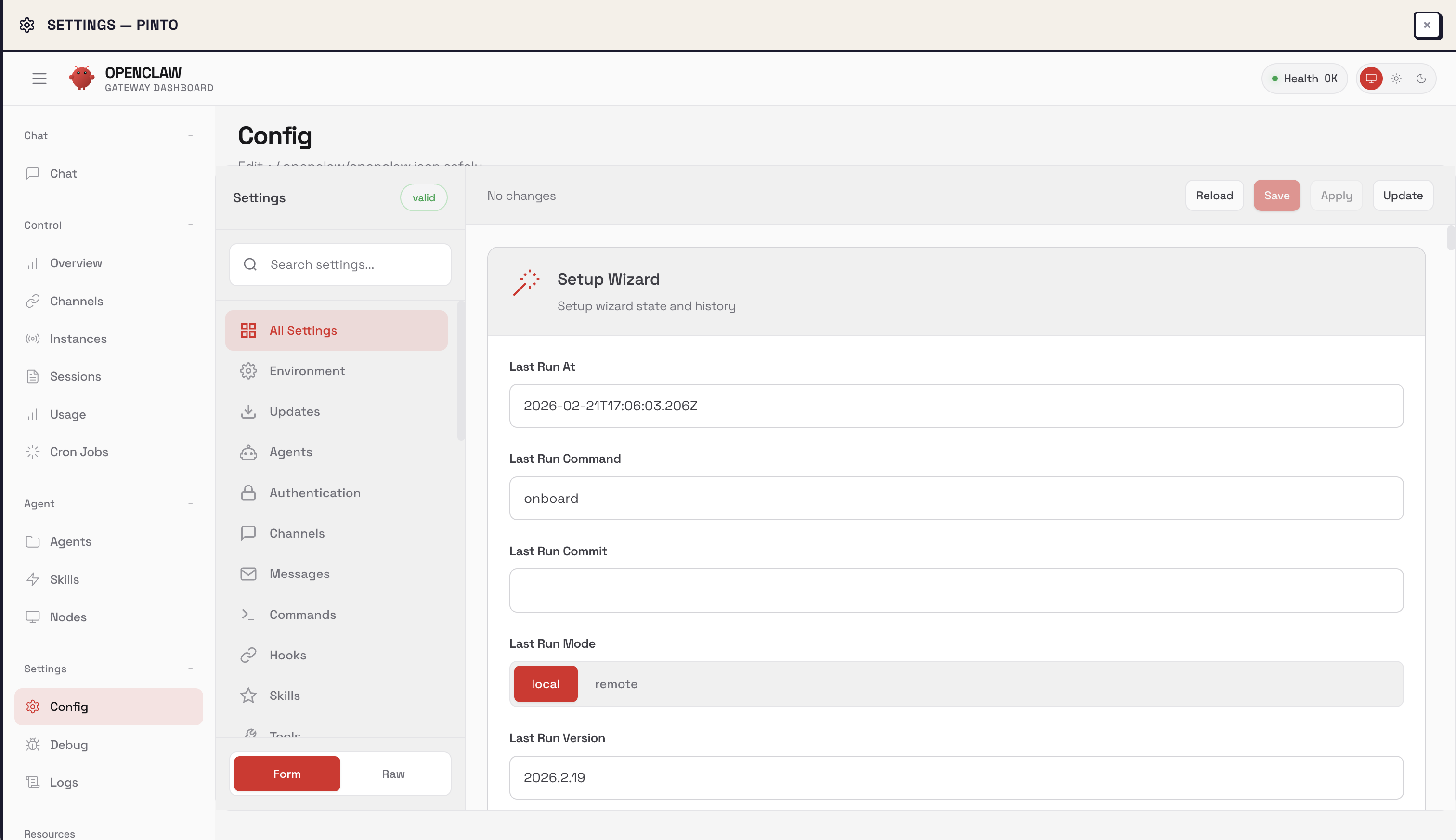Select local for Last Run Mode
The width and height of the screenshot is (1456, 840).
[546, 683]
